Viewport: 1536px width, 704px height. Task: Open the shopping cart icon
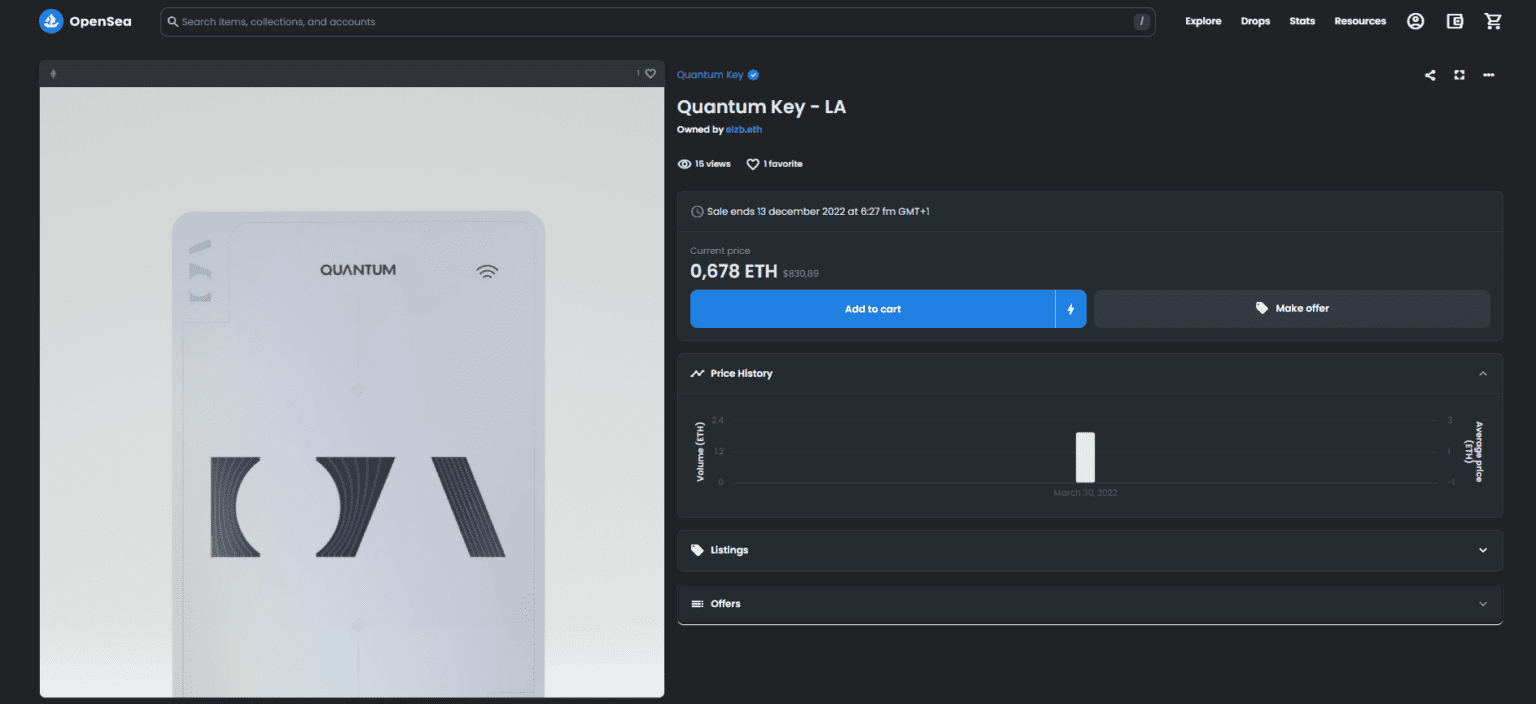[1493, 20]
